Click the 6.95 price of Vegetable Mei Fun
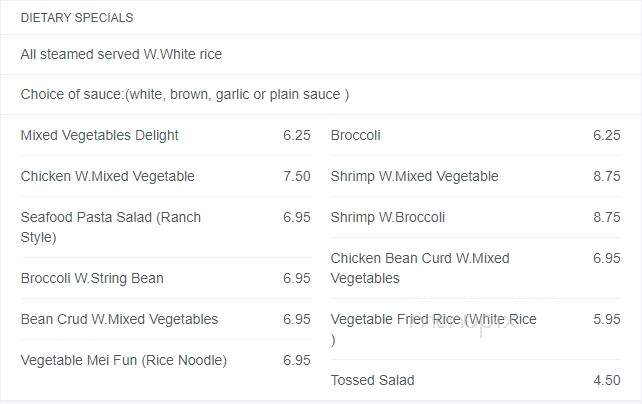 pos(297,360)
